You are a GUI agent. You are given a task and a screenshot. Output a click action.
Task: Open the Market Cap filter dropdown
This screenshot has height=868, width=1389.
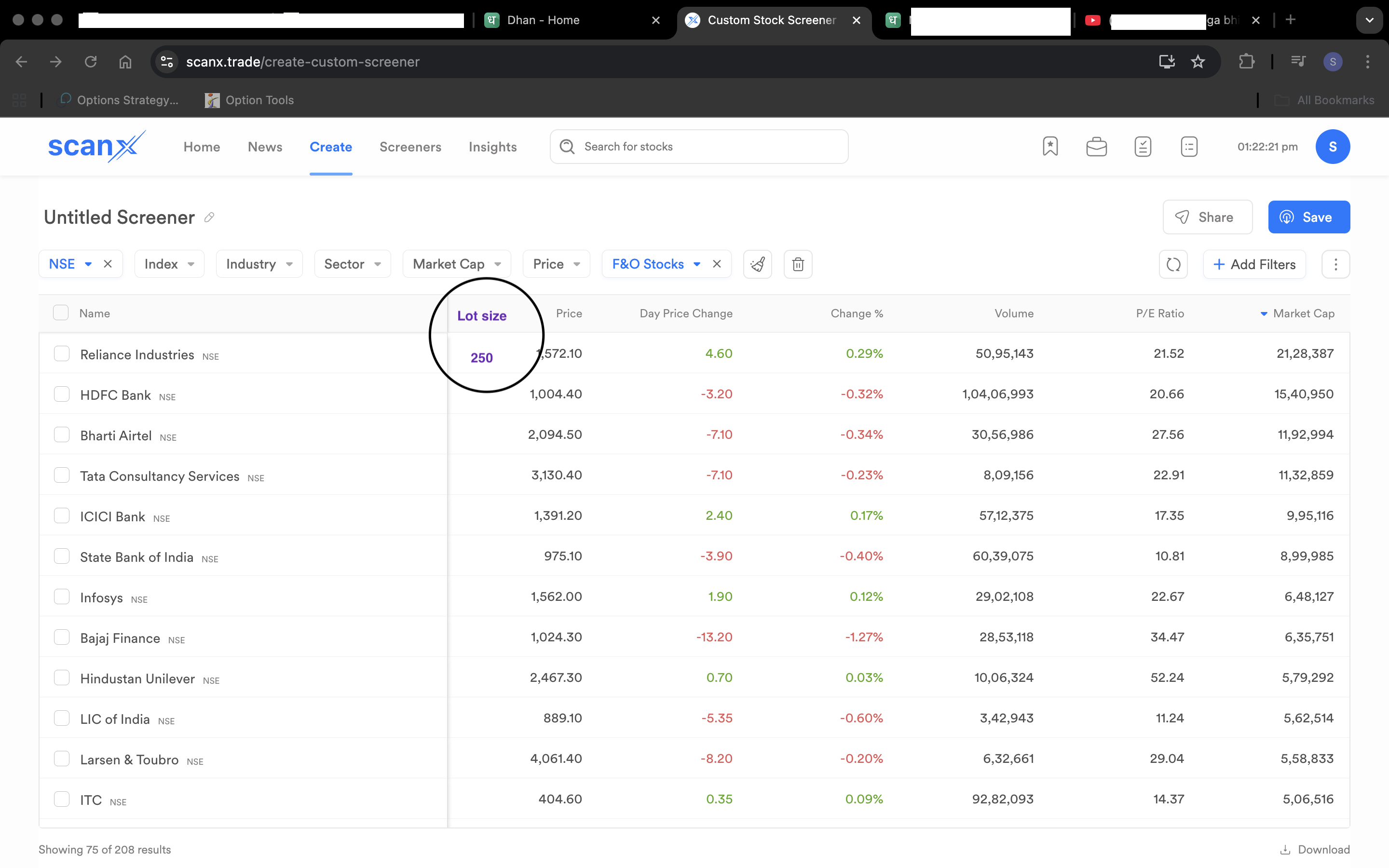[x=456, y=264]
